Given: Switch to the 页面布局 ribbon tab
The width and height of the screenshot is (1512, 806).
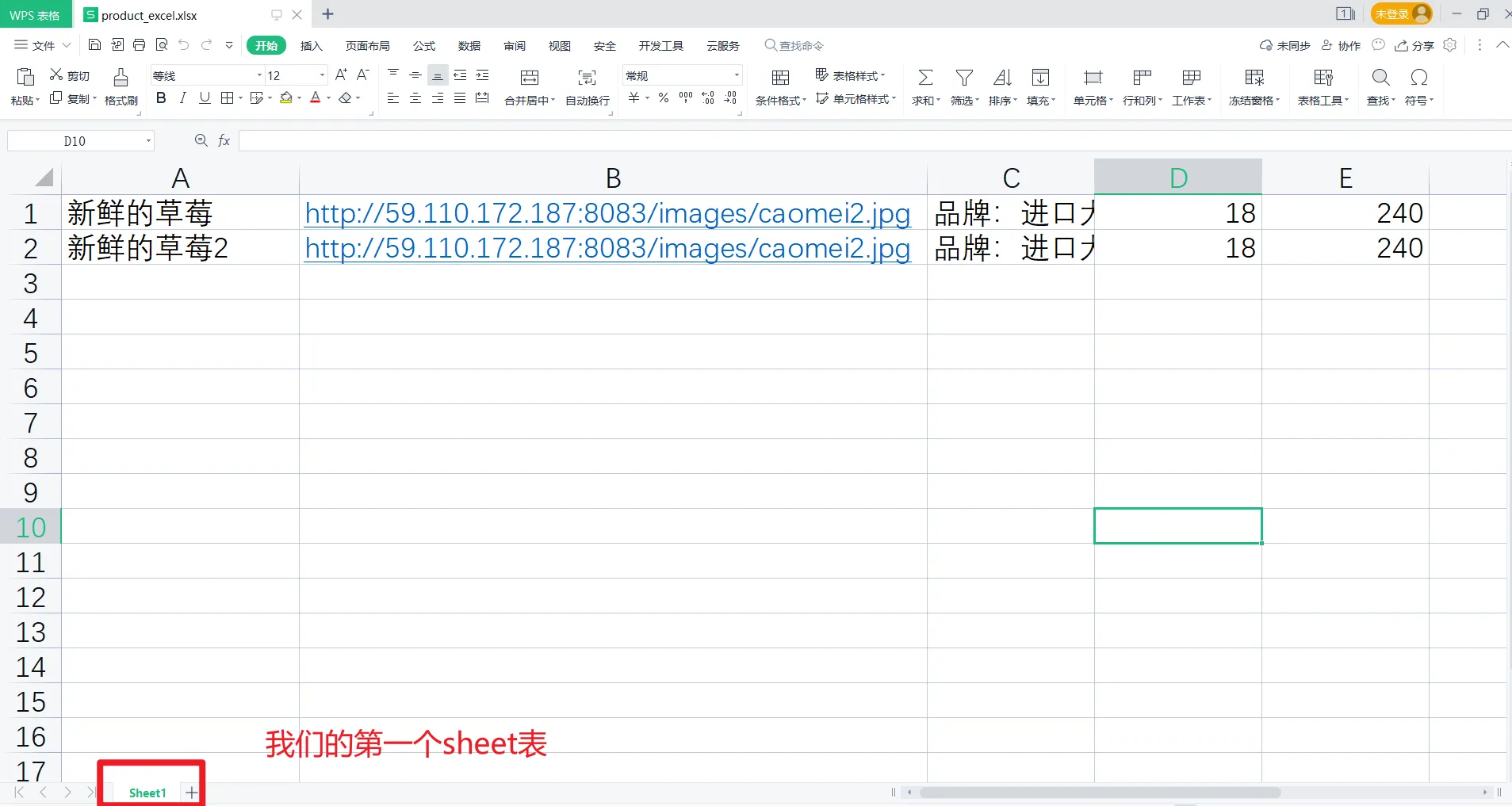Looking at the screenshot, I should [368, 46].
